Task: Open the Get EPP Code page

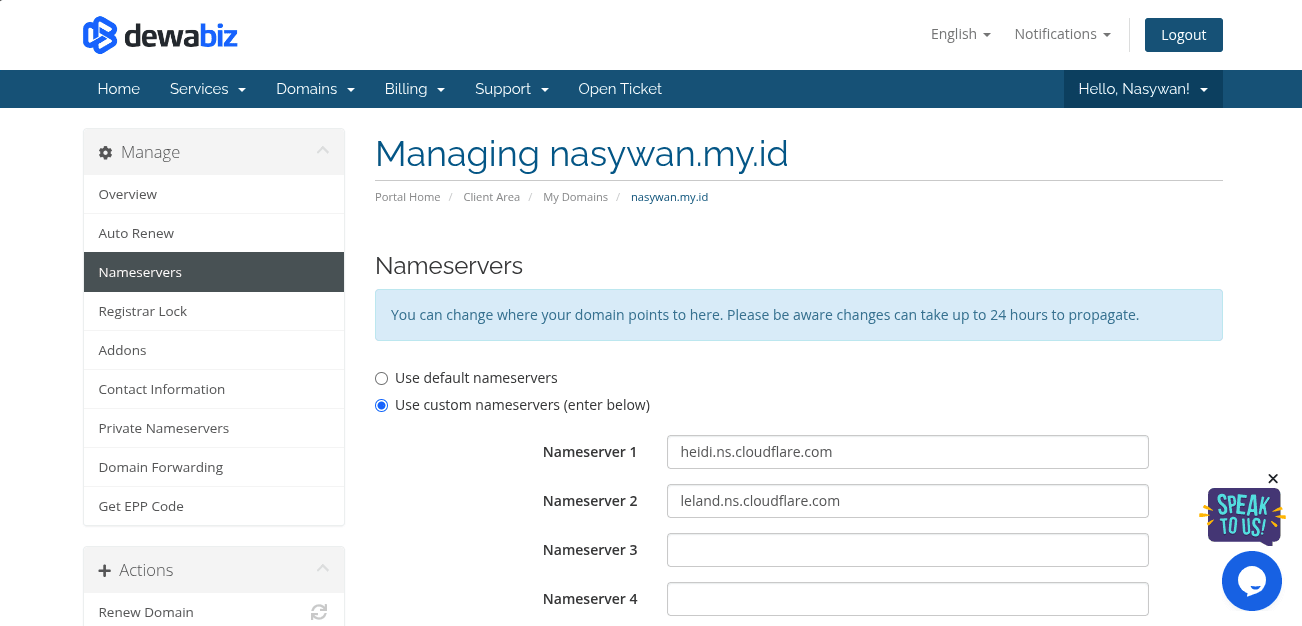Action: 141,506
